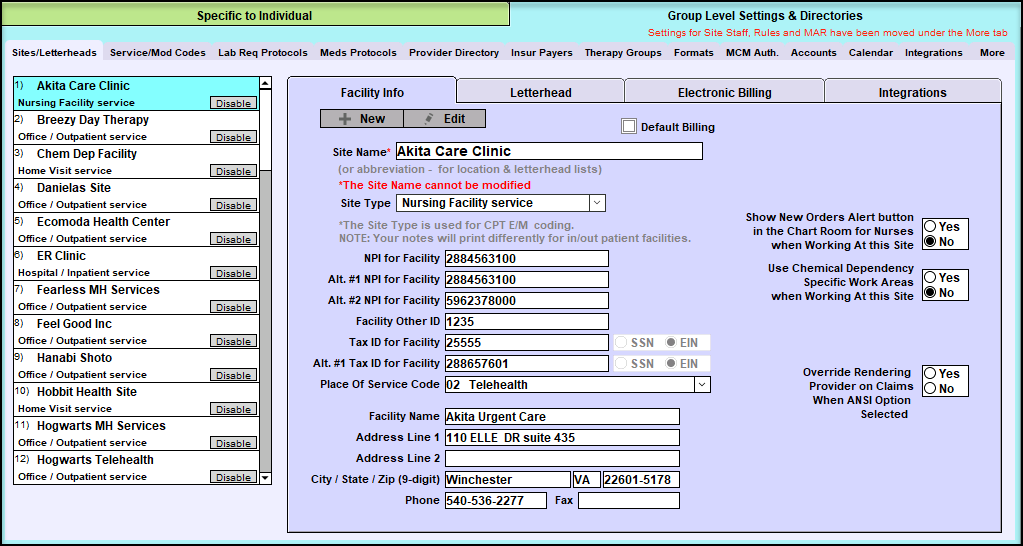Select Yes for Chemical Dependency Work Areas
Screen dimensions: 1023x546
(930, 278)
